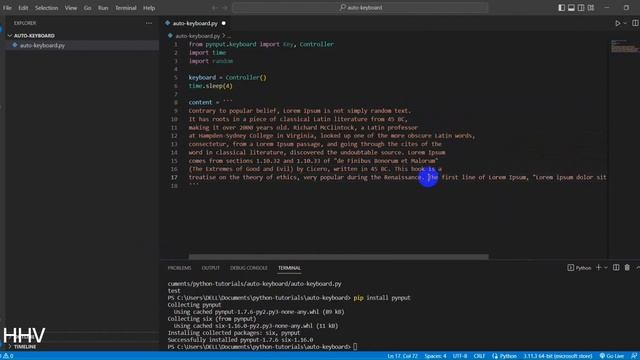
Task: Switch to the auto-keyboard.py editor tab
Action: tap(195, 23)
